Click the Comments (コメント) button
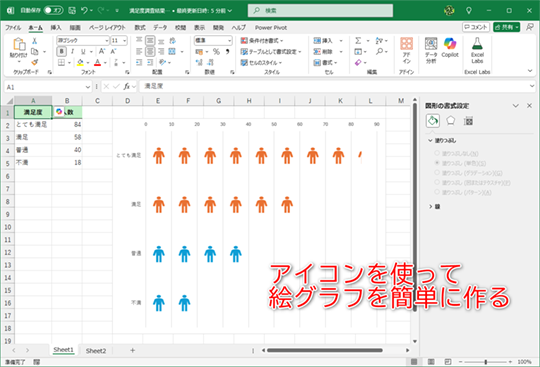The height and width of the screenshot is (367, 540). pos(476,27)
